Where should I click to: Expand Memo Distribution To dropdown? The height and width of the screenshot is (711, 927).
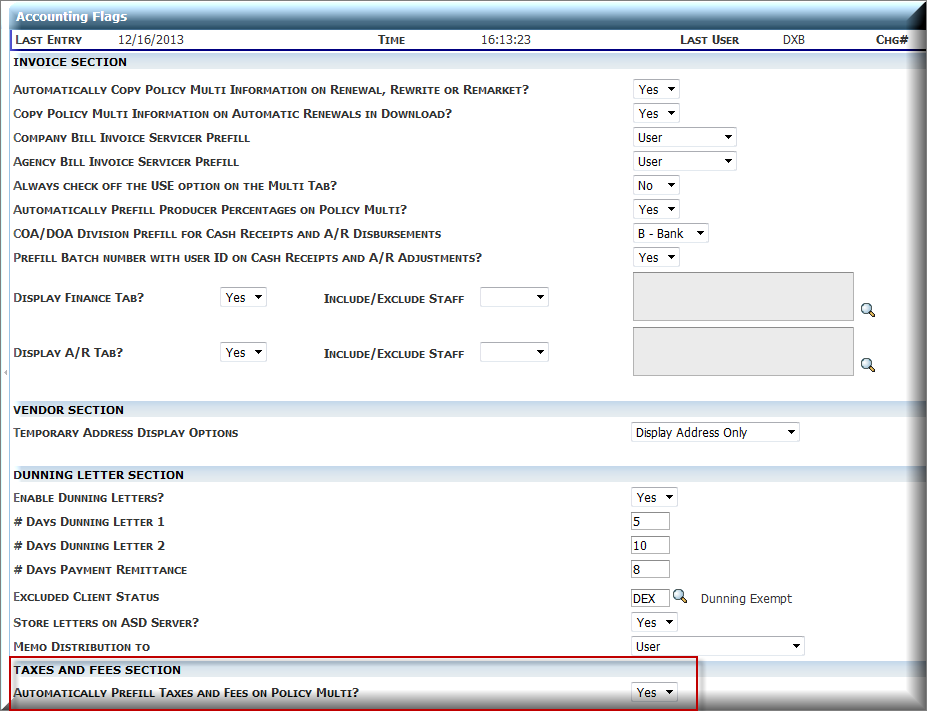click(718, 646)
